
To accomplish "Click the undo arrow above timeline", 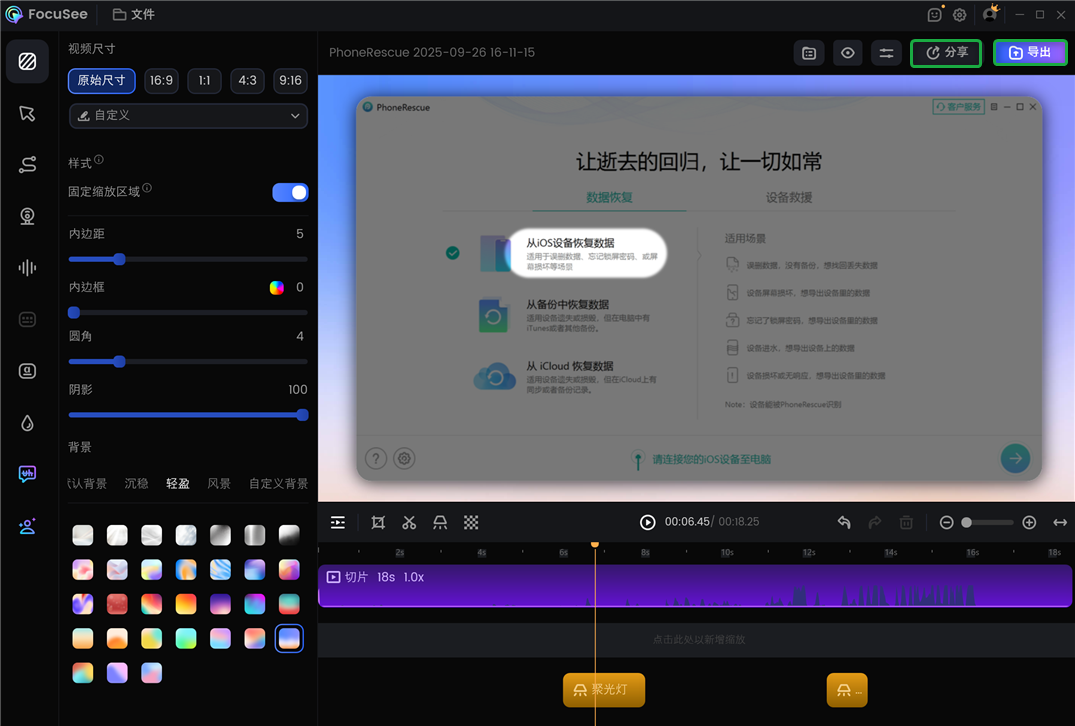I will pos(843,522).
